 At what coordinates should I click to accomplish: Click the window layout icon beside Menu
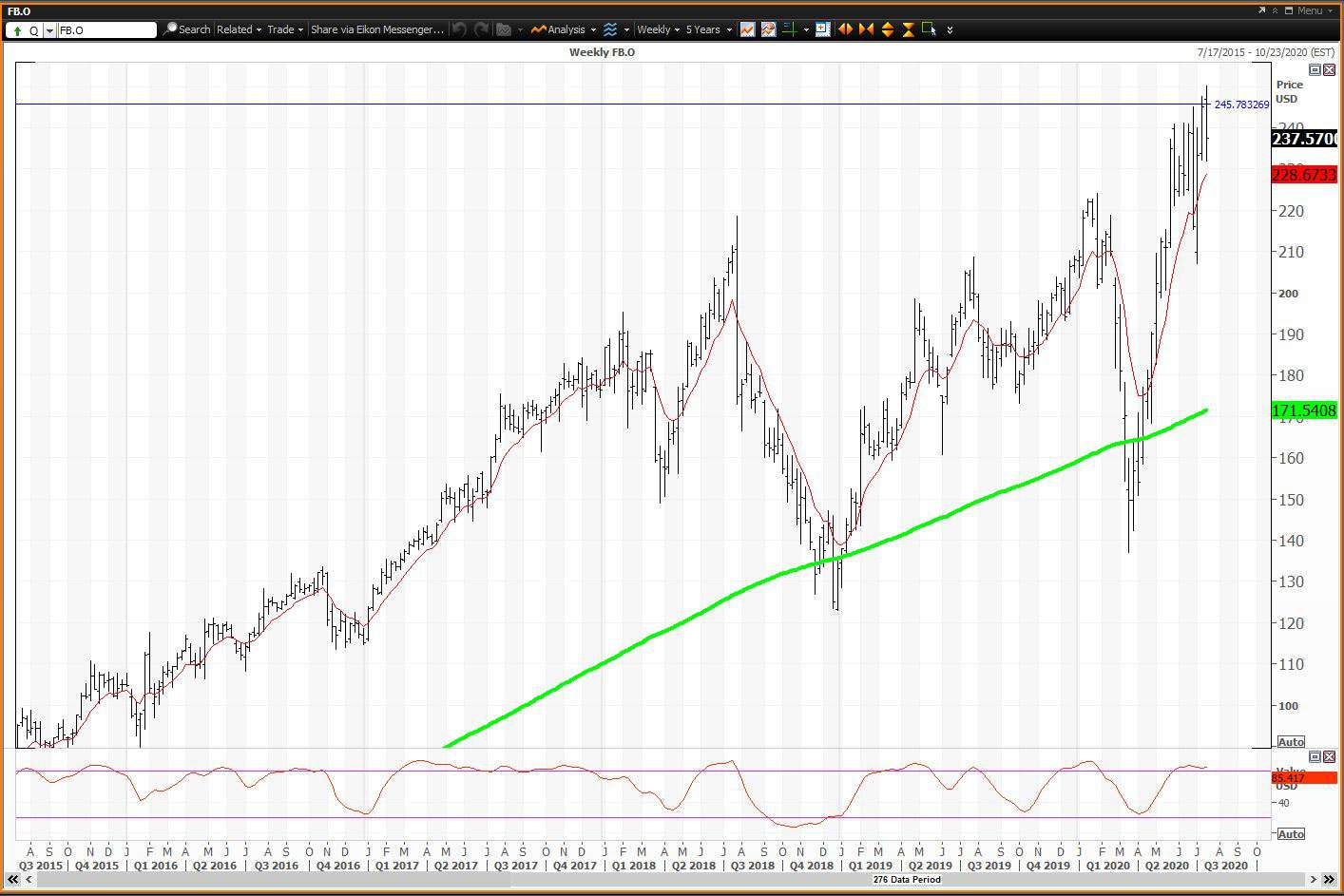coord(1289,10)
